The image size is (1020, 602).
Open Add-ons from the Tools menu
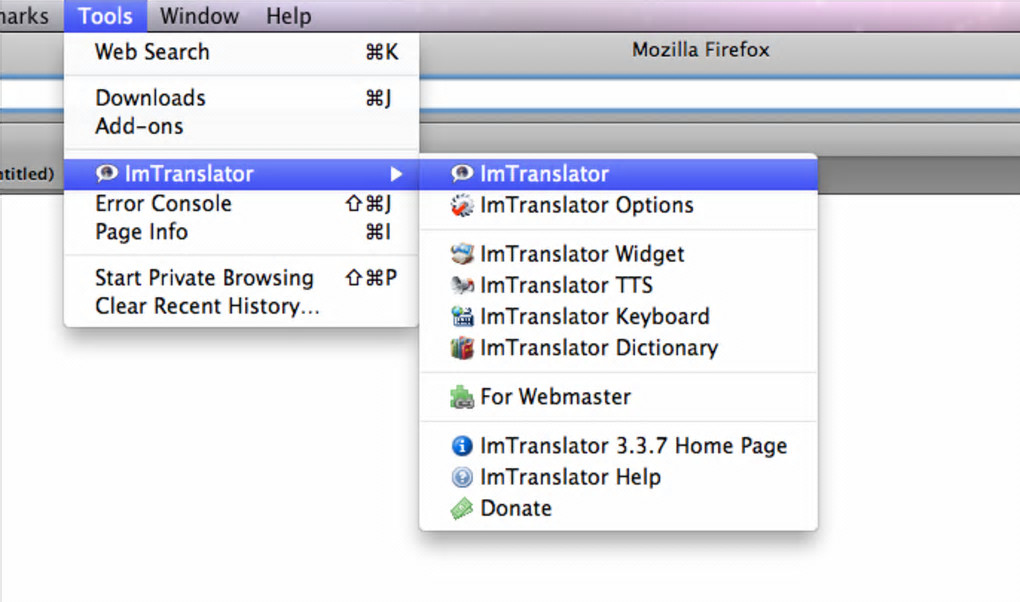pyautogui.click(x=139, y=127)
